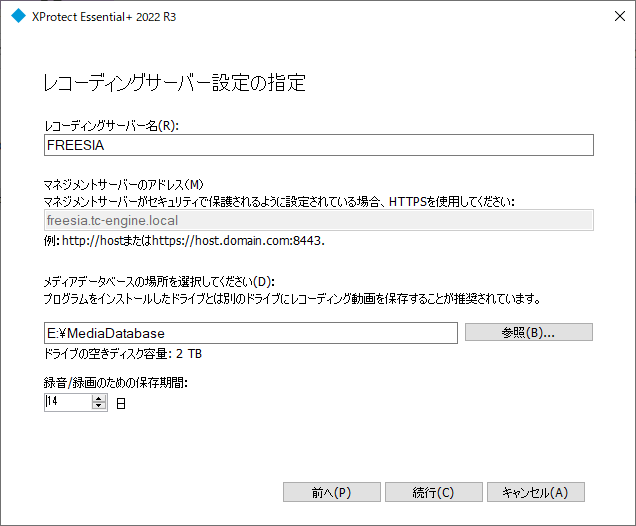This screenshot has width=636, height=526.
Task: Click label 録音/録画のための保存期間:
Action: (x=116, y=383)
